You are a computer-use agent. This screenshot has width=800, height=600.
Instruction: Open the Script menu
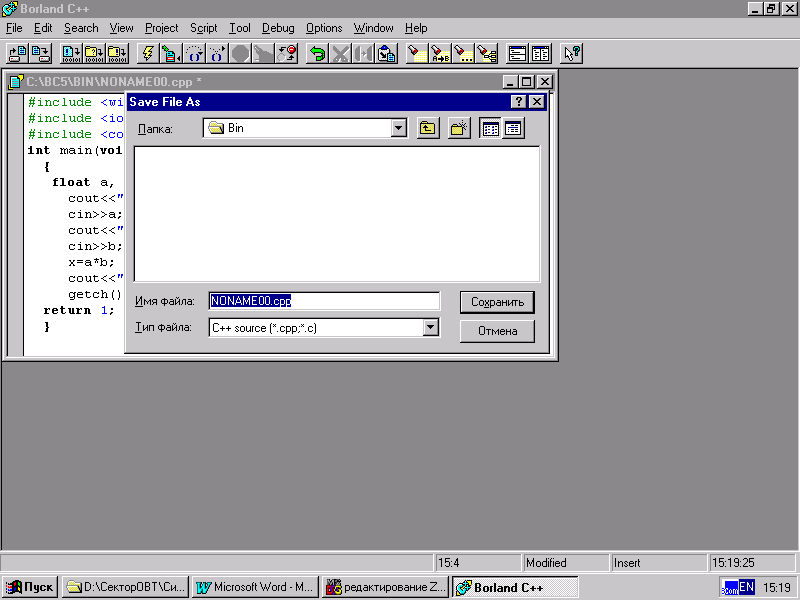coord(204,28)
